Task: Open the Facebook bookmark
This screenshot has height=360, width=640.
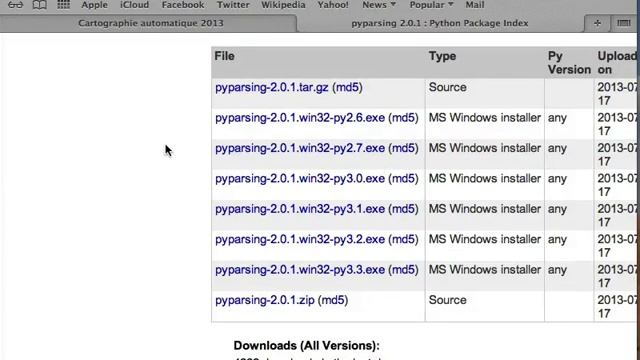Action: click(183, 5)
